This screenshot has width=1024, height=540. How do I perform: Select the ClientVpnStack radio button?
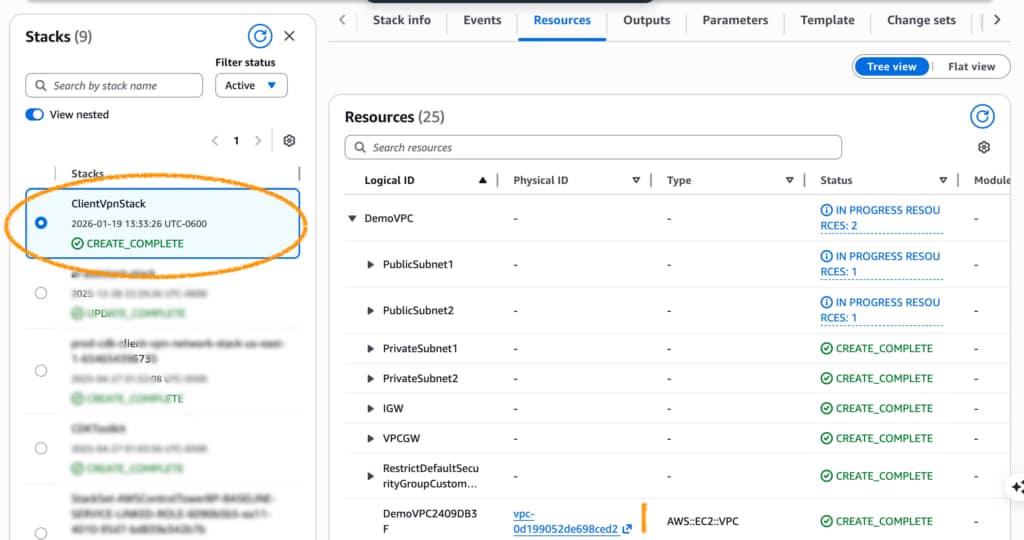click(41, 223)
